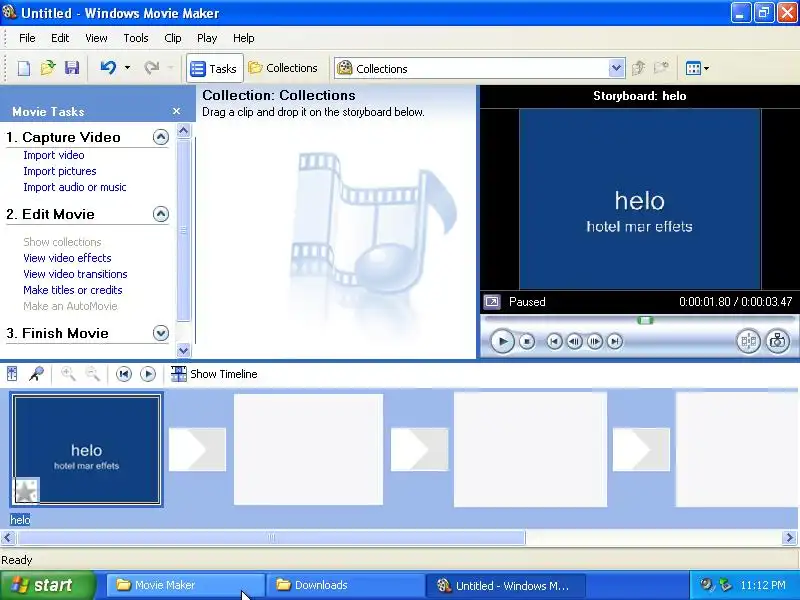Click the New Project toolbar icon
This screenshot has height=600, width=800.
pos(23,68)
